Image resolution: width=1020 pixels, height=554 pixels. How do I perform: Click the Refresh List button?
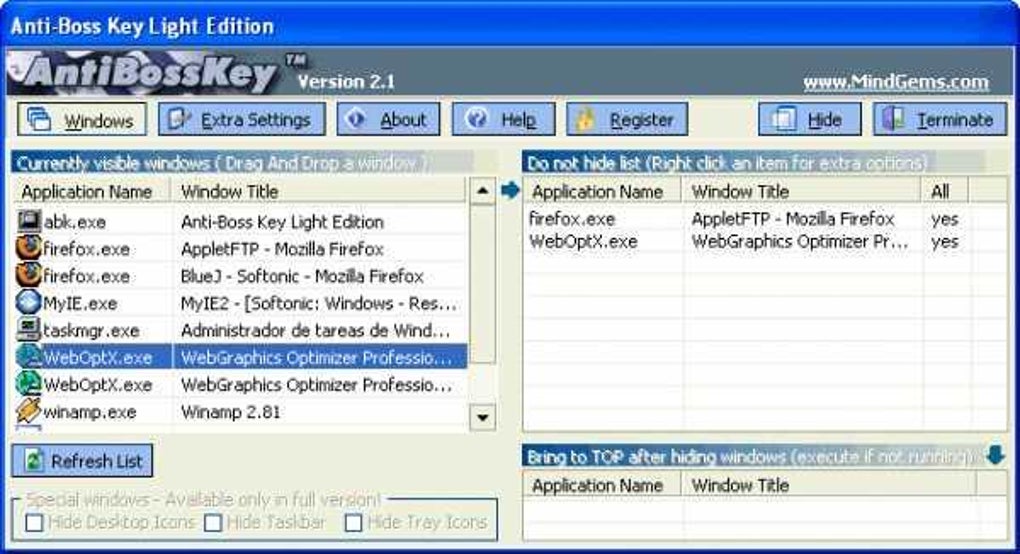[x=83, y=461]
